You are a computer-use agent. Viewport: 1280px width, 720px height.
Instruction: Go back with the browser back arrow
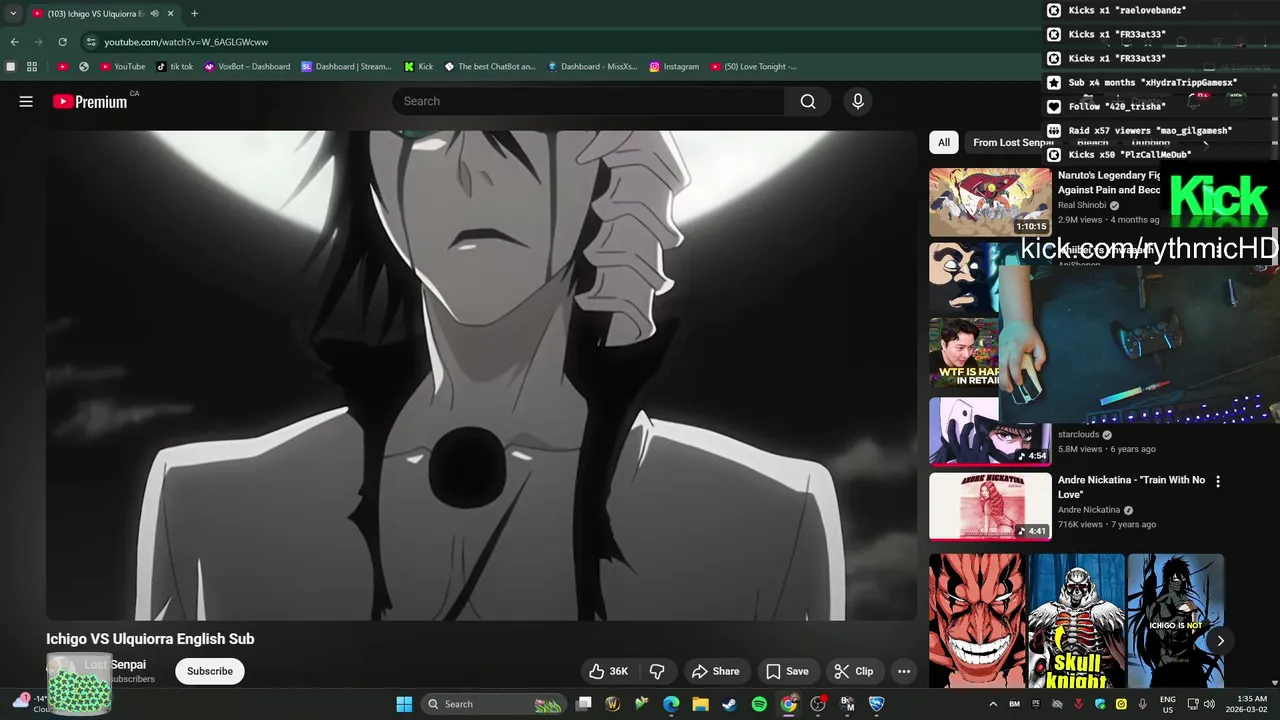(14, 42)
